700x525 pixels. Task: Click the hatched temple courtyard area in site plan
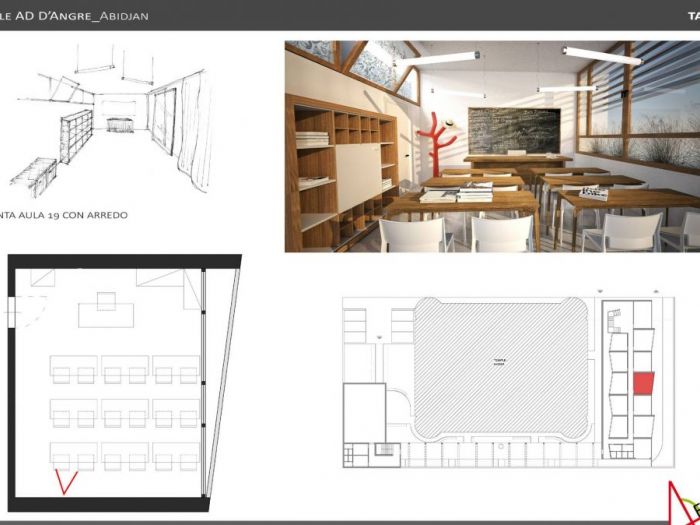click(x=501, y=368)
